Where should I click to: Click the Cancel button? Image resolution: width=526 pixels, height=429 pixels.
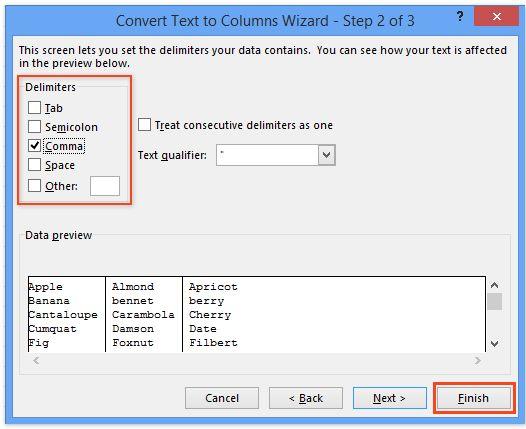(222, 398)
